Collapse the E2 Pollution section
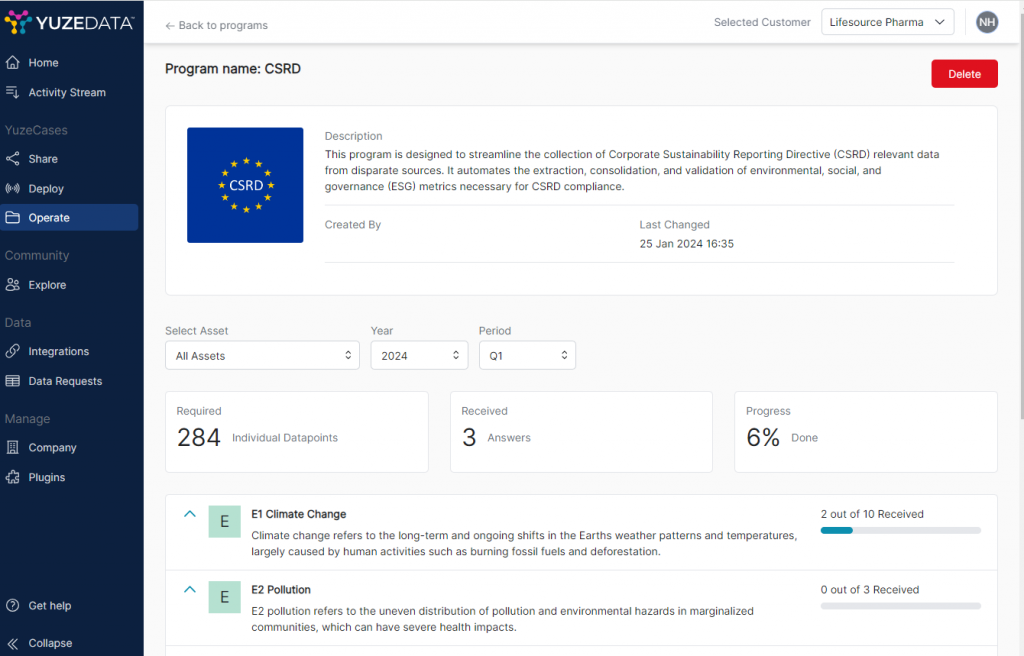 coord(190,590)
